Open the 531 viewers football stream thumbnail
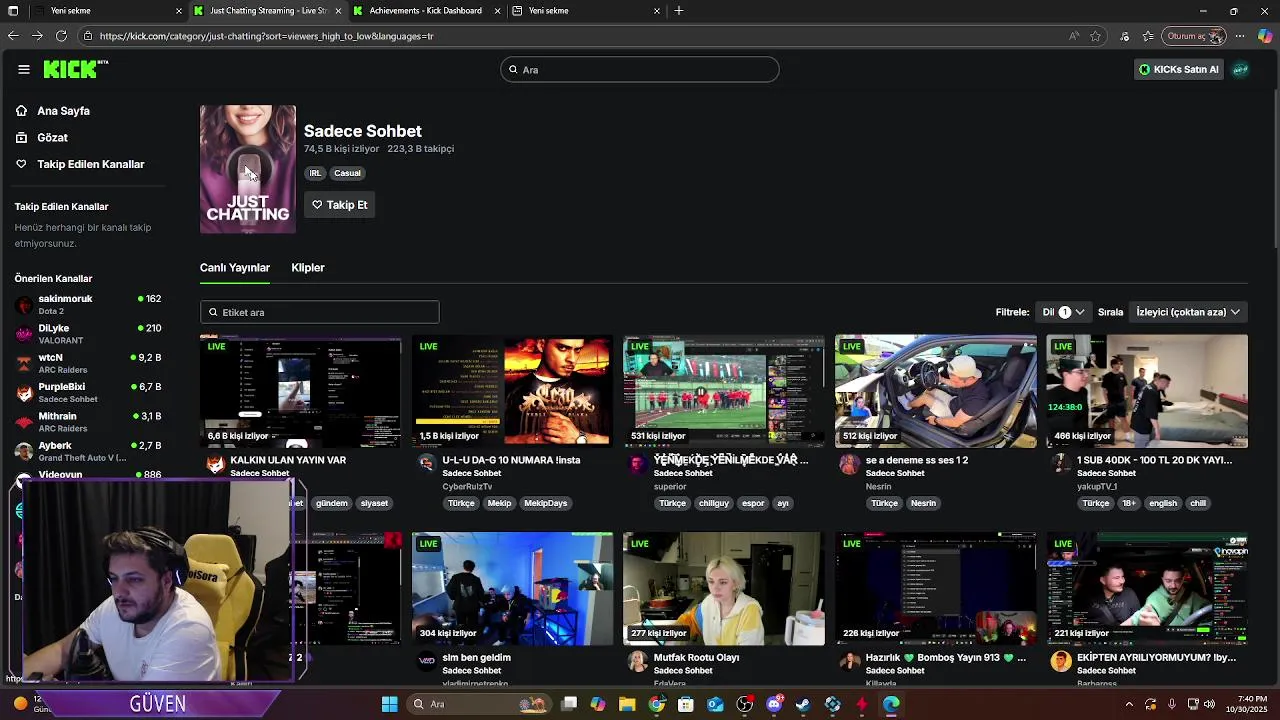The height and width of the screenshot is (720, 1280). click(724, 391)
